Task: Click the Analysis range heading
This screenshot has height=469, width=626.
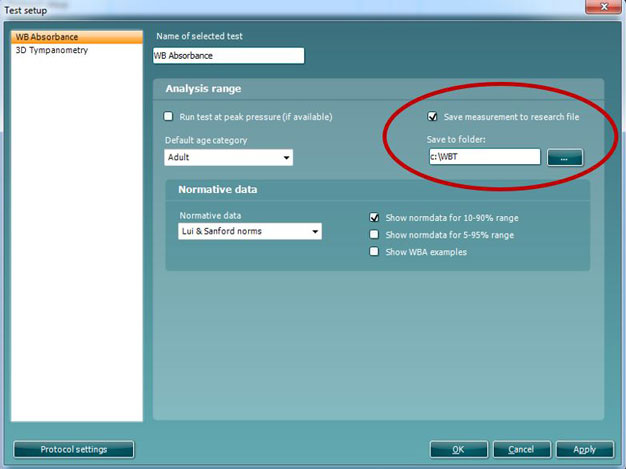Action: (203, 89)
